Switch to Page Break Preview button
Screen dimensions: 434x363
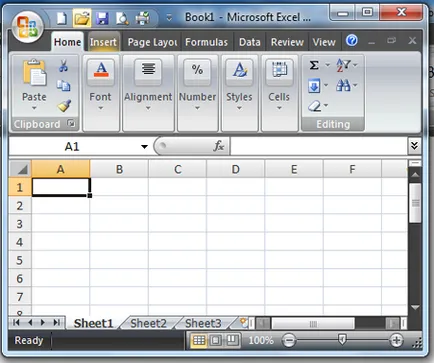[x=232, y=340]
